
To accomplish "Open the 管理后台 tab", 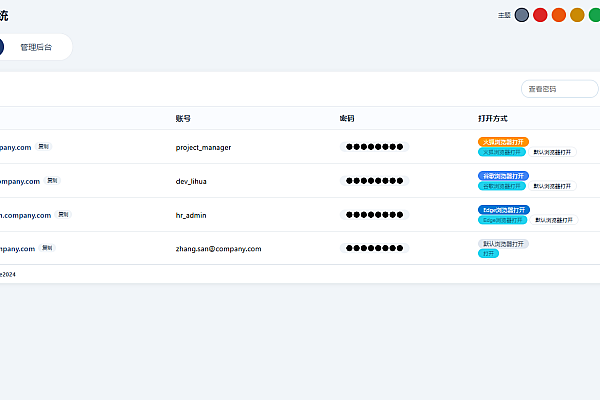I will click(x=36, y=47).
